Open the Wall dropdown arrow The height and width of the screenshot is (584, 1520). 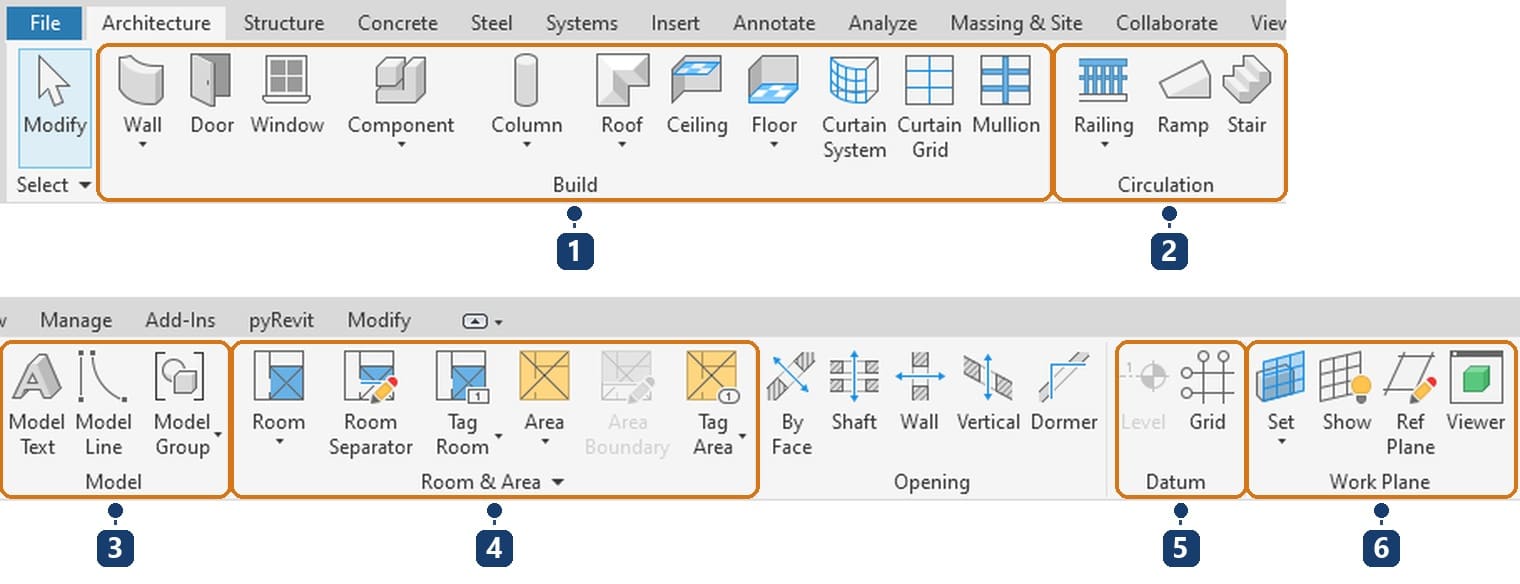tap(142, 146)
